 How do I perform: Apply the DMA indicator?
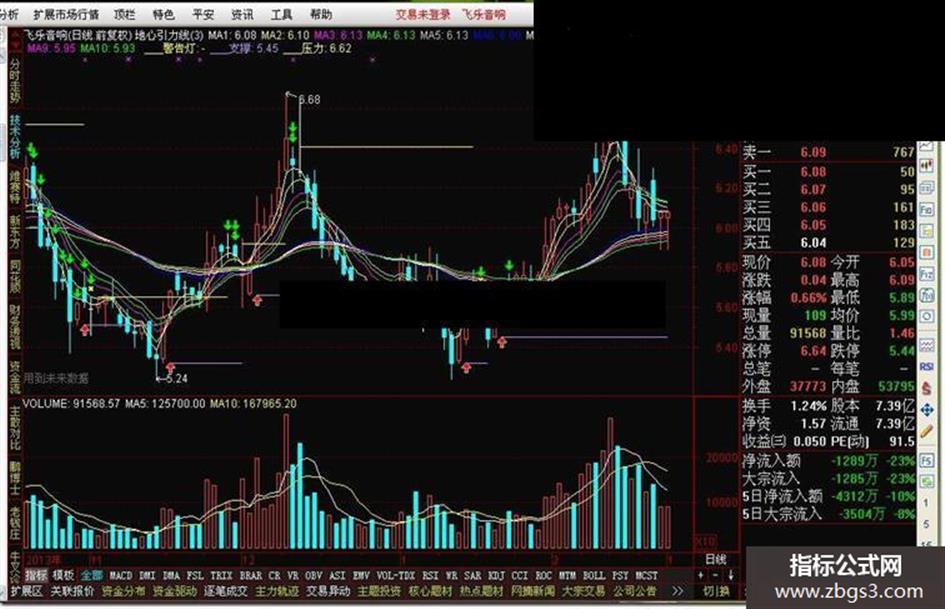click(x=171, y=576)
